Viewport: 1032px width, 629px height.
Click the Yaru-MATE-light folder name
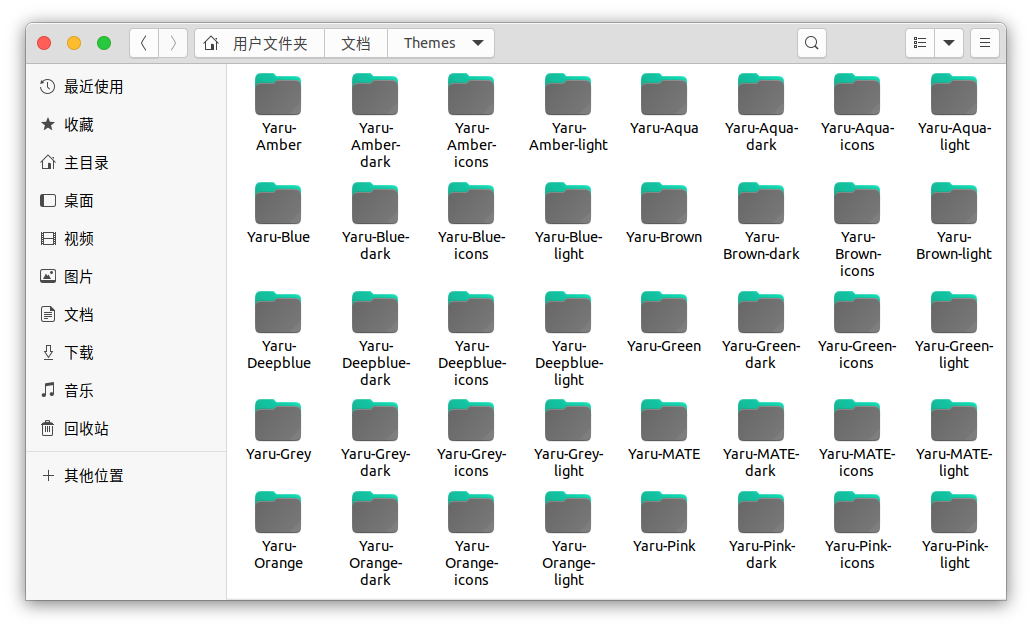tap(953, 463)
